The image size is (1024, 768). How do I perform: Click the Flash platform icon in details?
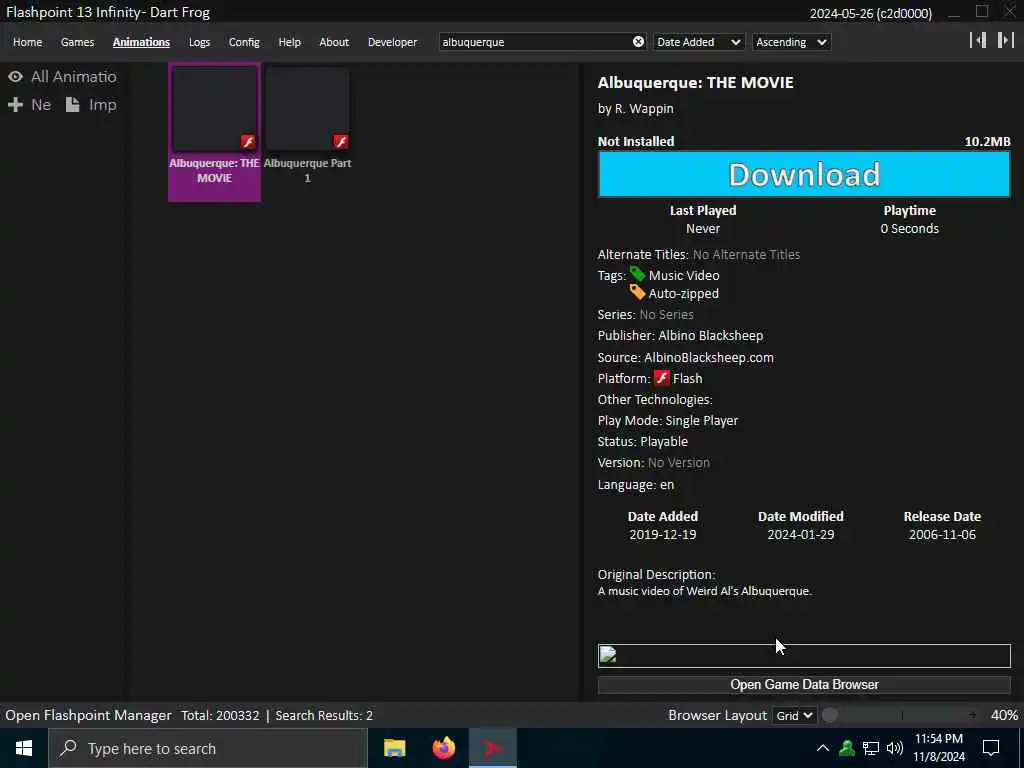click(662, 378)
